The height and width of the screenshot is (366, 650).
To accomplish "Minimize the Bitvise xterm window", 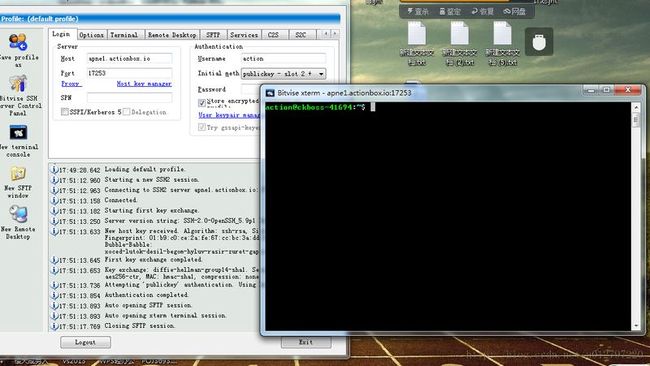I will click(x=591, y=90).
